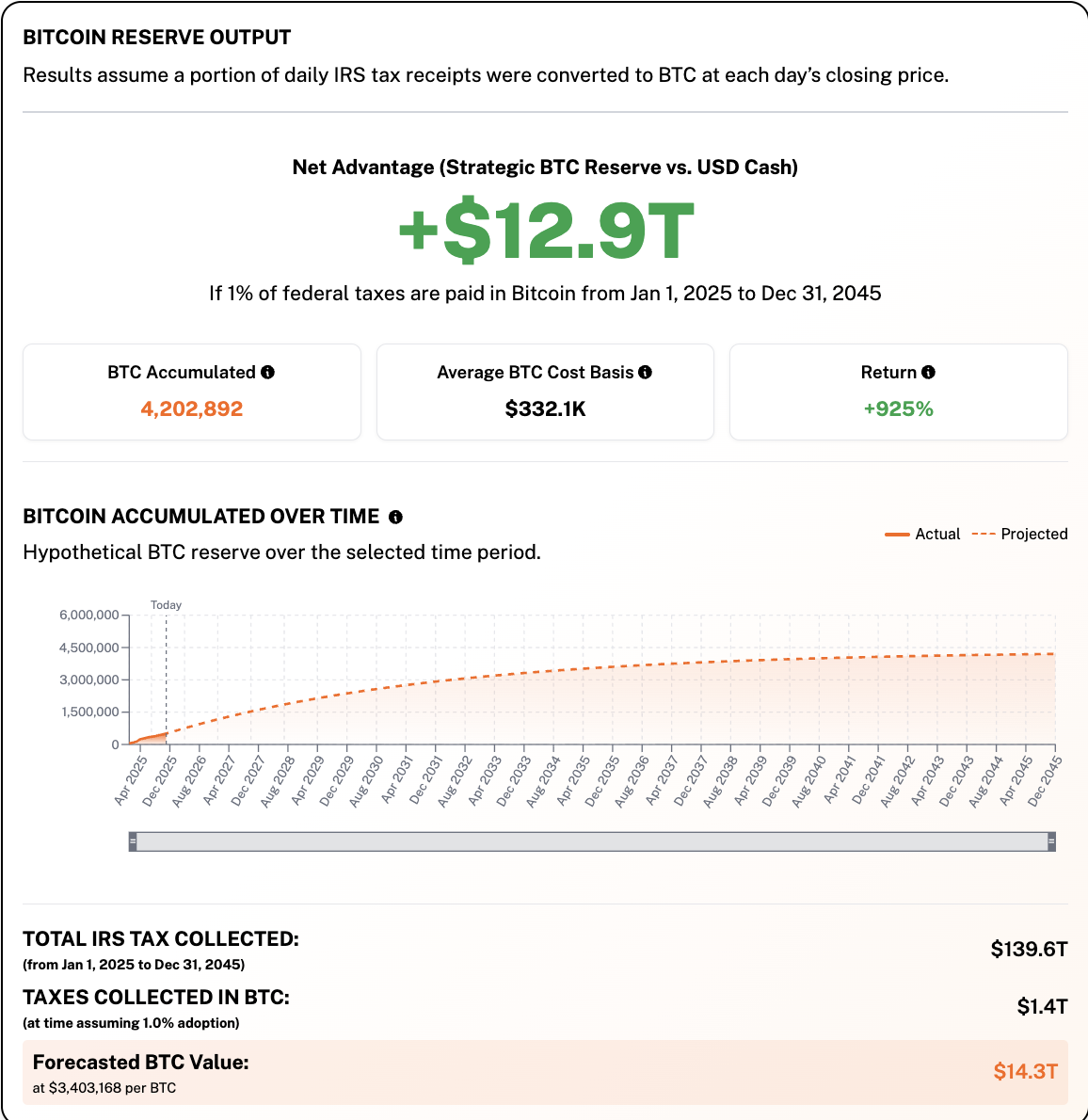Click the BTC Accumulated value 4,202,892
This screenshot has width=1088, height=1120.
tap(191, 408)
